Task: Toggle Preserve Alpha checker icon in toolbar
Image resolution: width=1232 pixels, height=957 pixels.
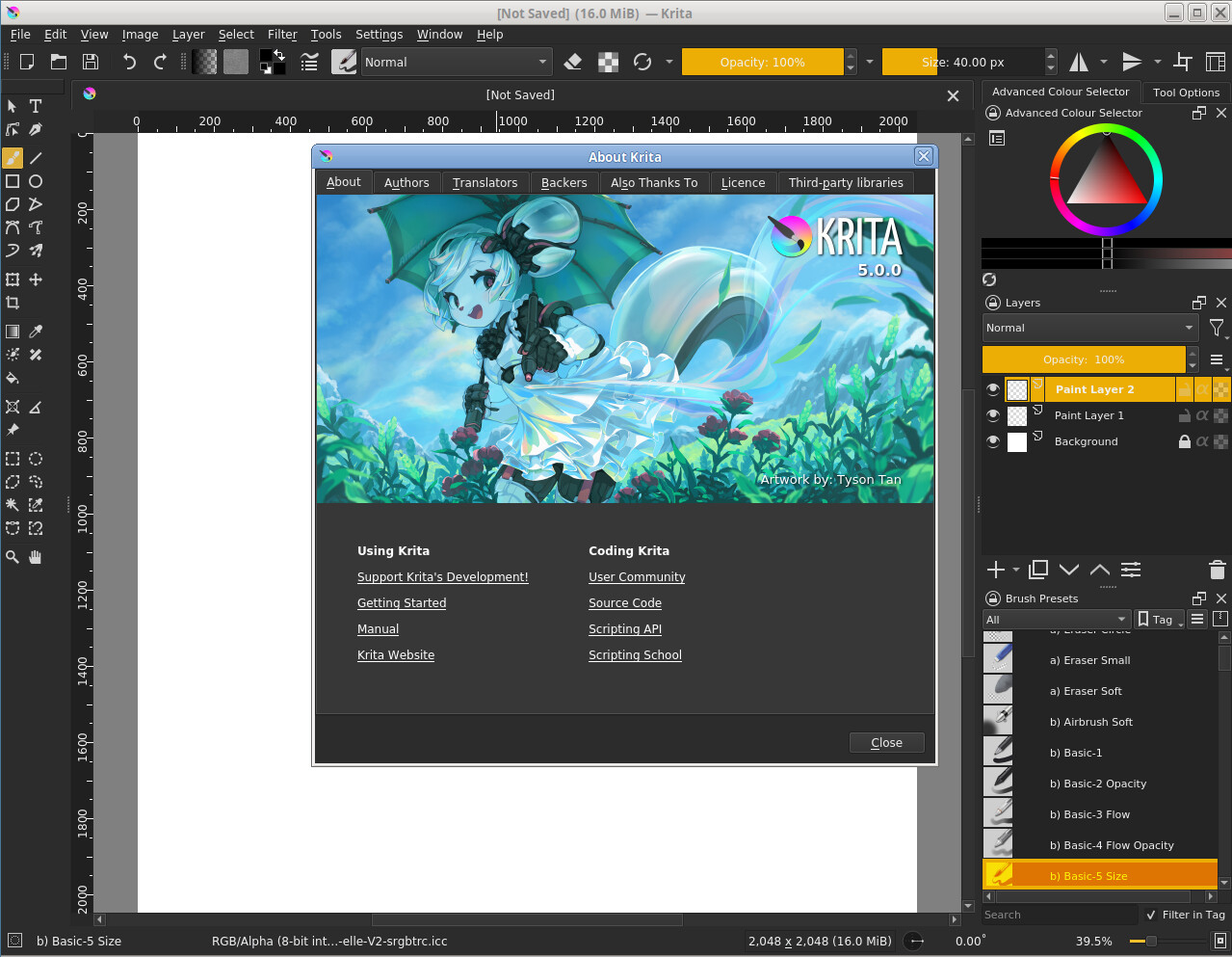Action: coord(609,62)
